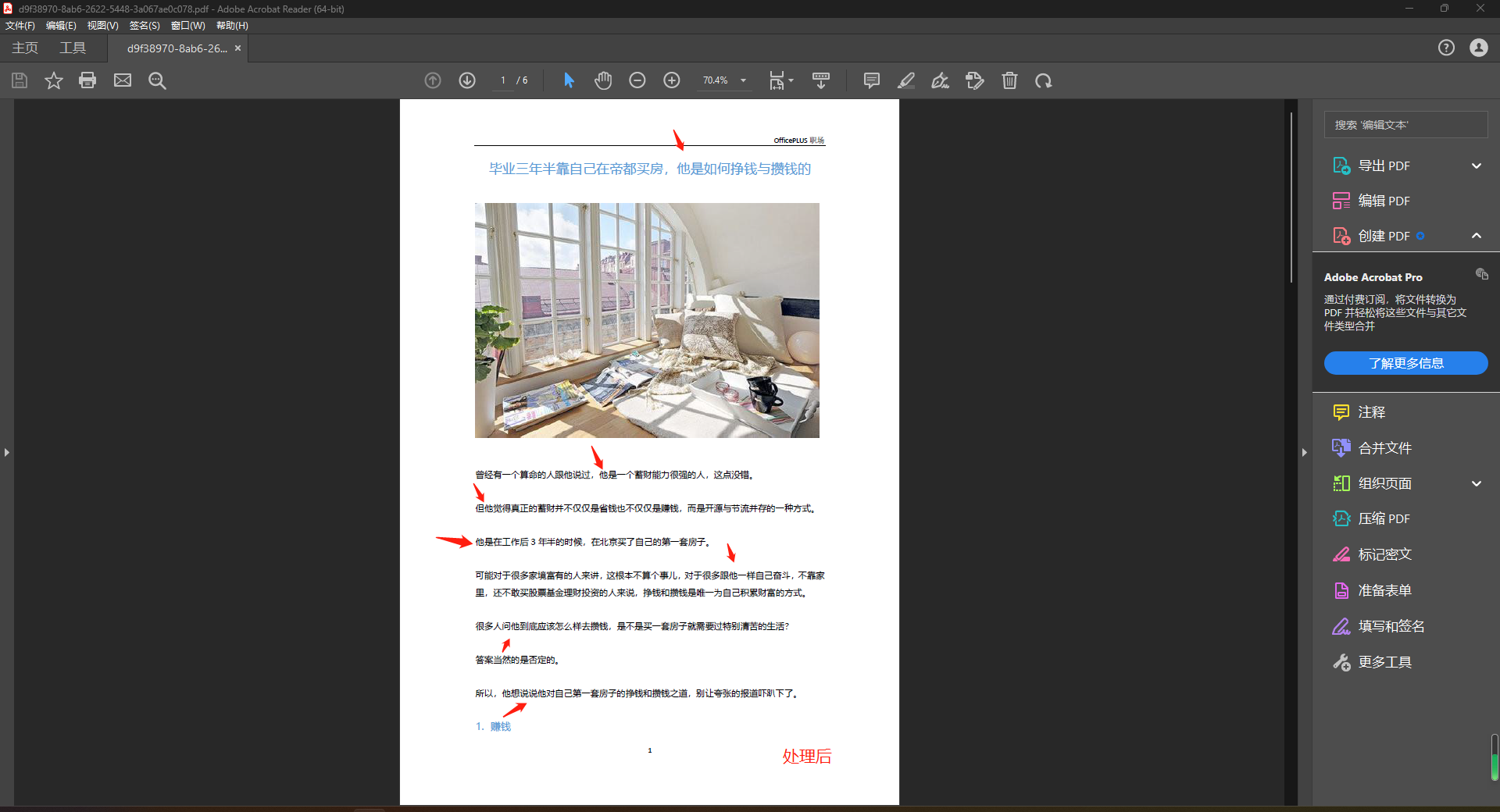
Task: Save the current PDF file
Action: coord(19,80)
